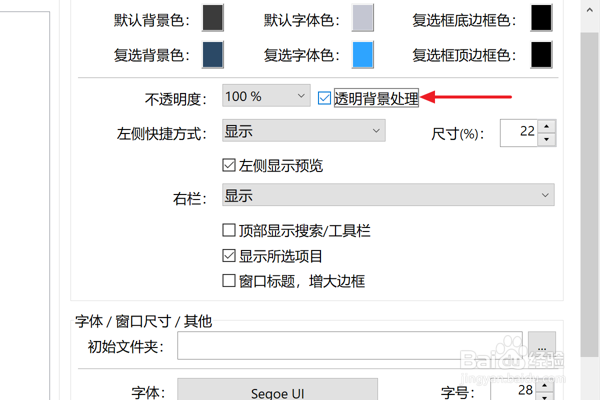Click the browse ... button for 初始文件夹
Screen dimensions: 600x400
[542, 346]
